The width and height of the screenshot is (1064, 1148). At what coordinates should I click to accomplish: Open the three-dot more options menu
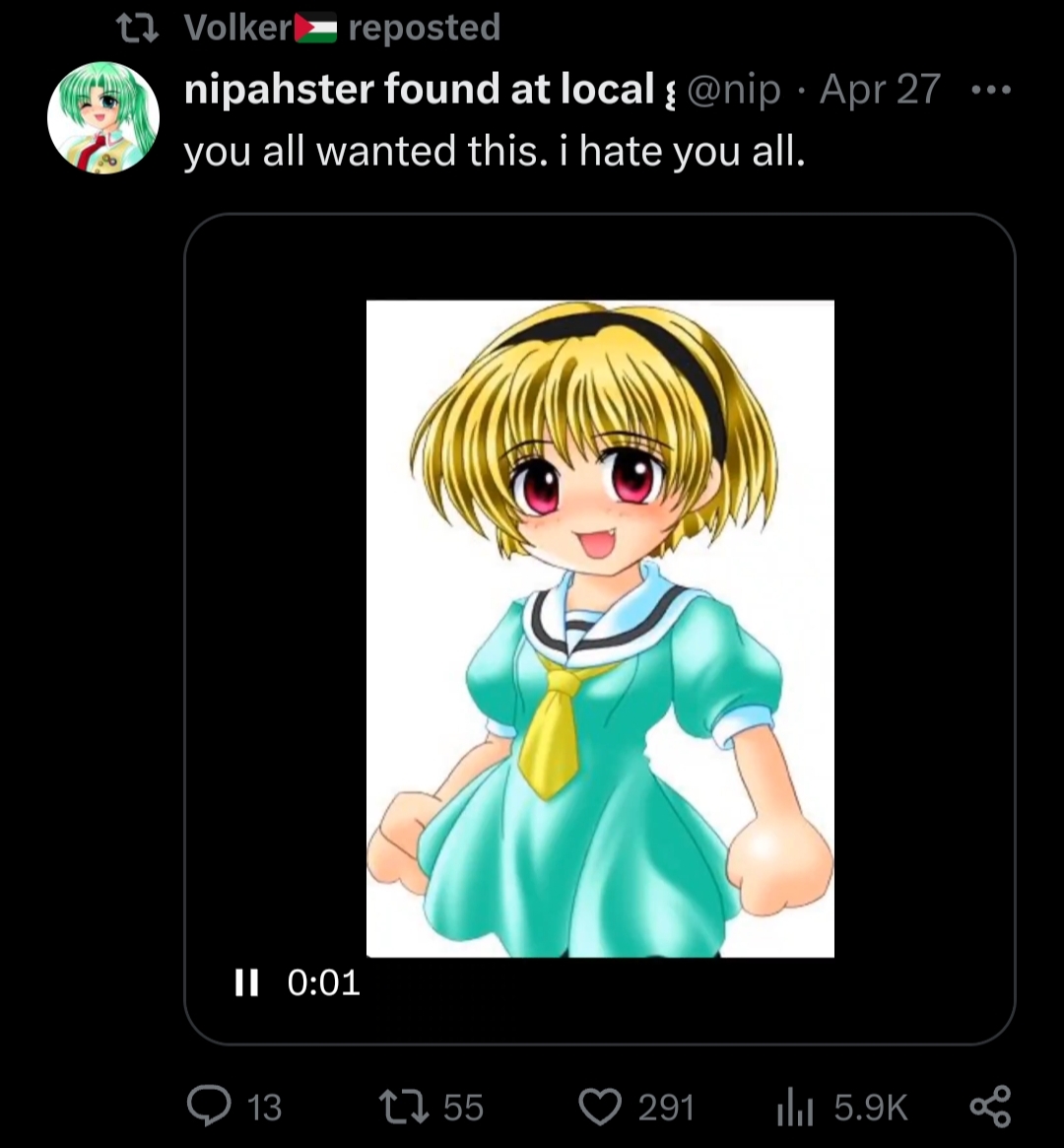(990, 90)
